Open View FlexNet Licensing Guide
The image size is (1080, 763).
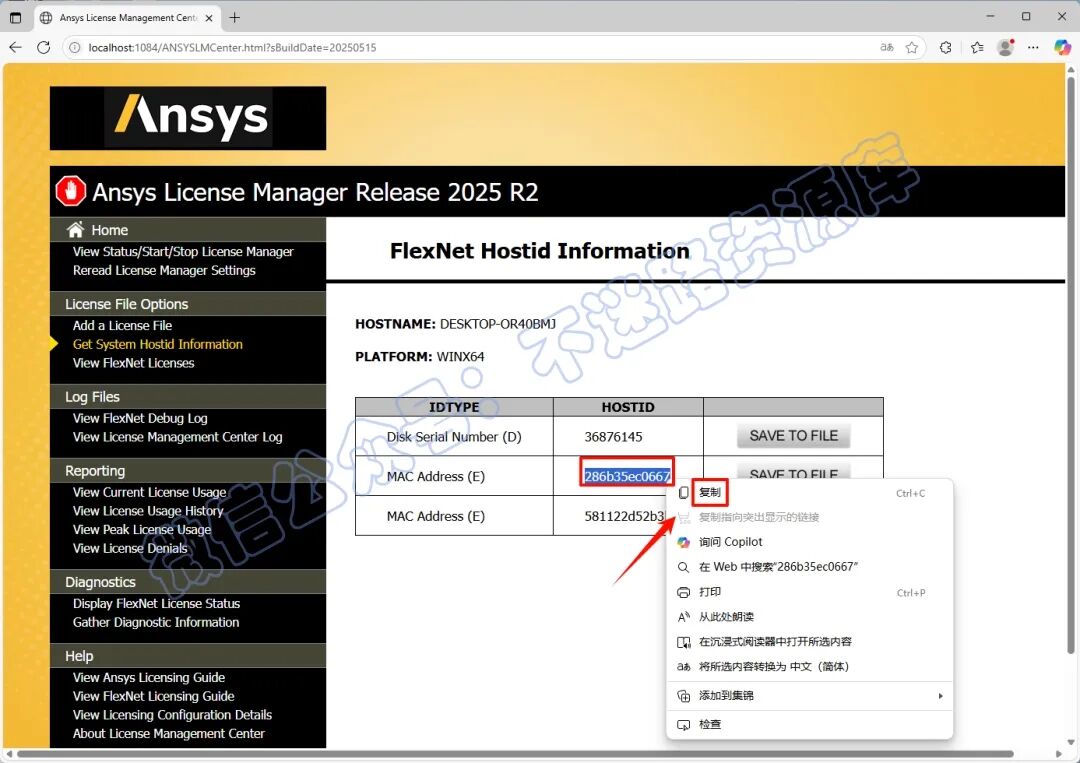tap(154, 696)
